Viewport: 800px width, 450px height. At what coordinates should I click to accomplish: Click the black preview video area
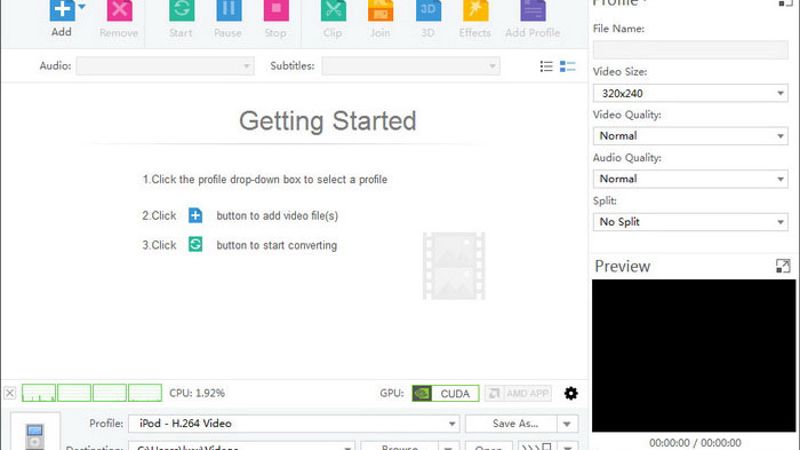point(694,356)
